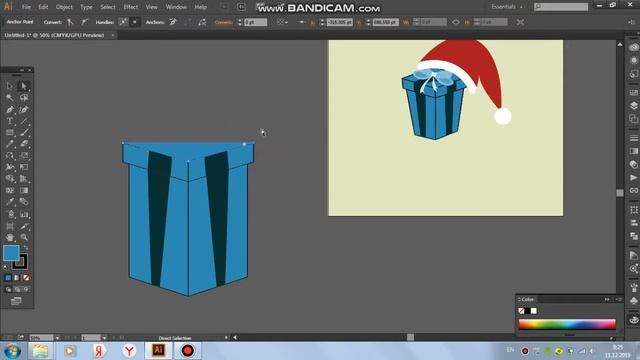The image size is (640, 360).
Task: Select the Line Segment tool
Action: pos(24,121)
